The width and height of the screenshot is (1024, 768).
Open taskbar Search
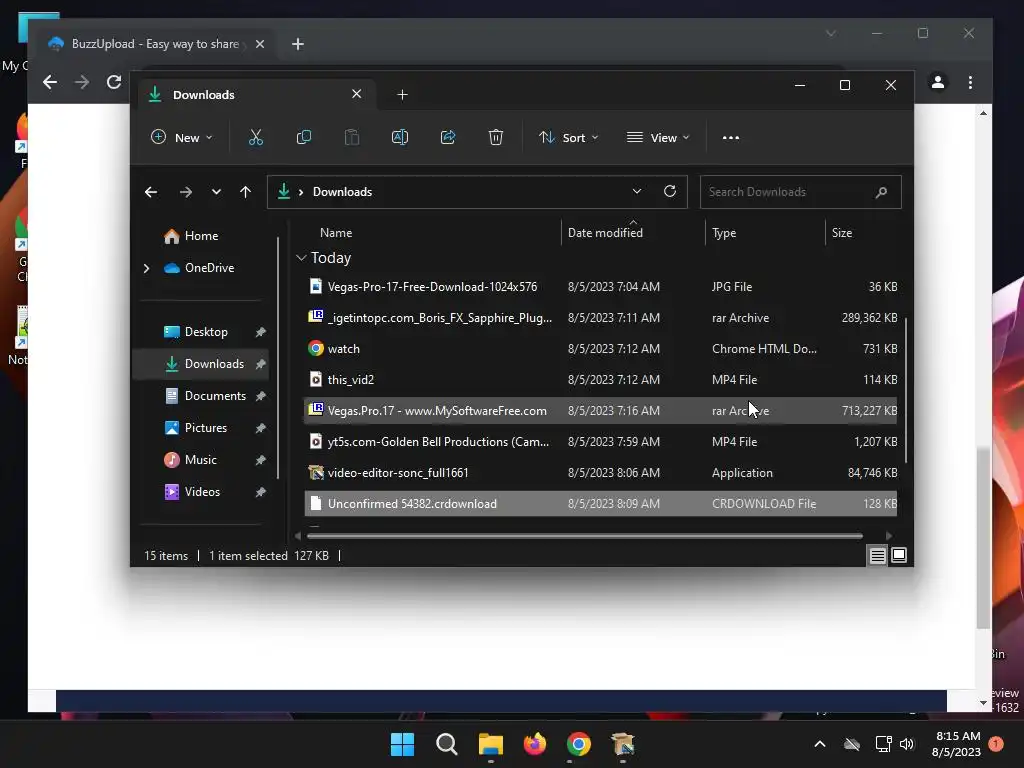tap(447, 744)
